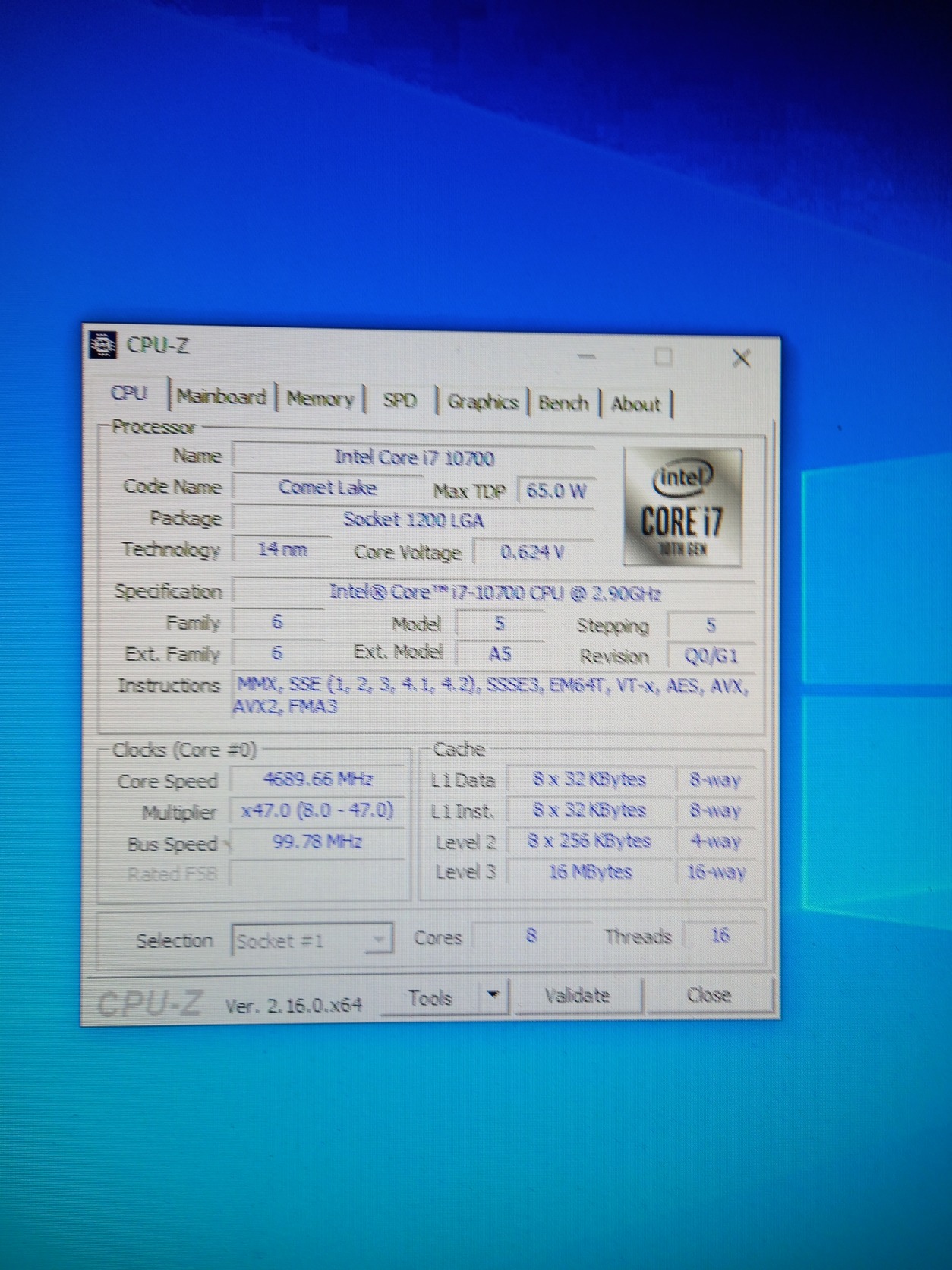Click the Close button at bottom

[709, 995]
